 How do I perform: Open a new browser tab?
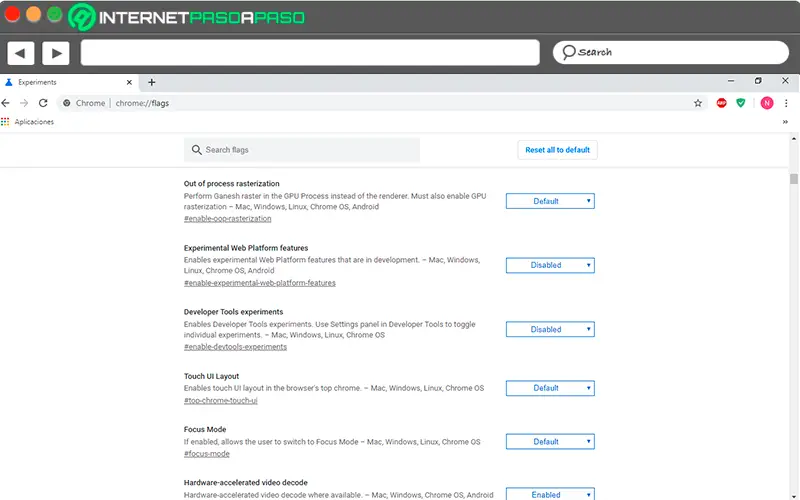152,82
